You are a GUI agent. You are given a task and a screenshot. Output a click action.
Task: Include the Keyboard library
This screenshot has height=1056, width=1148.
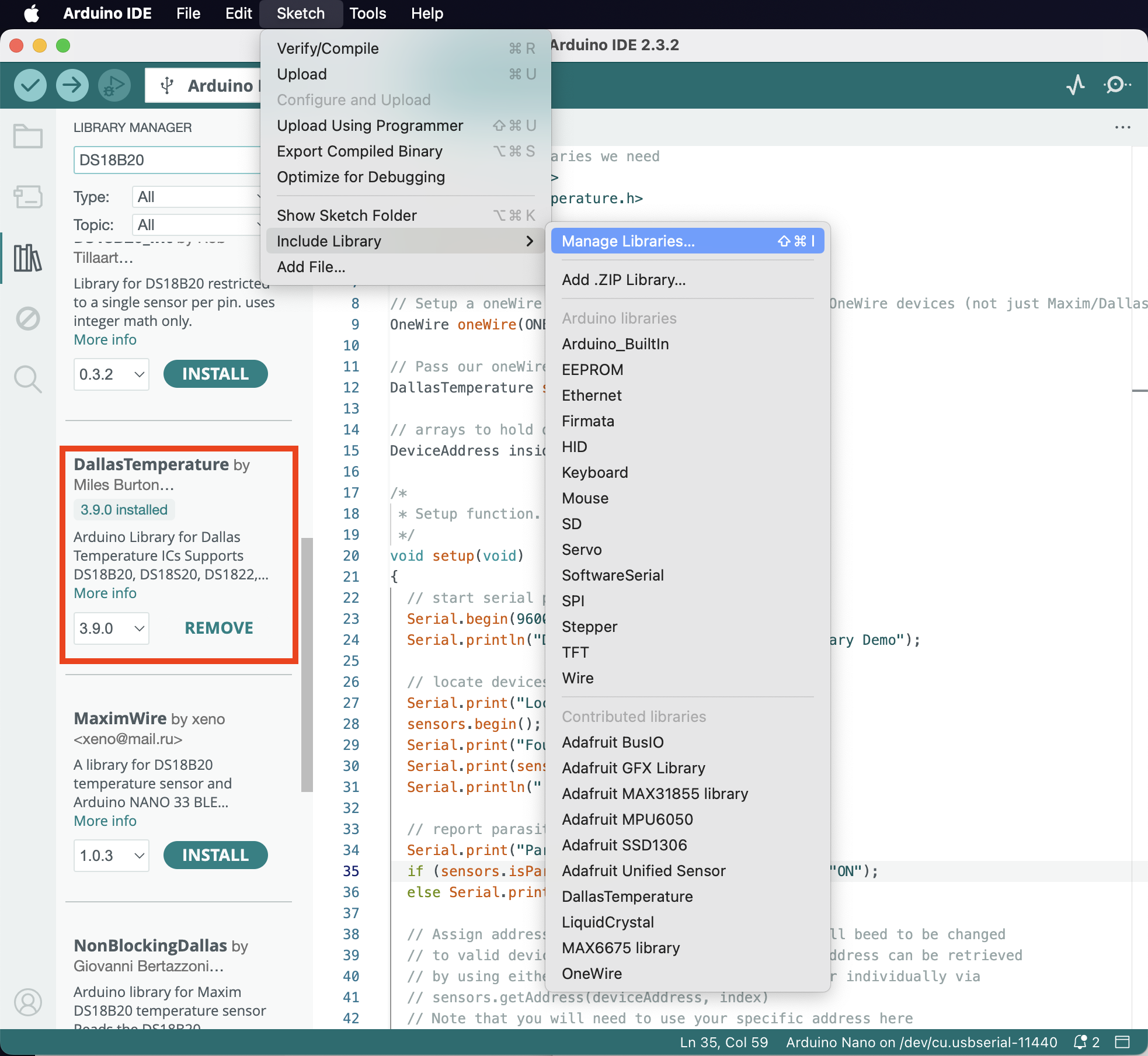point(687,473)
